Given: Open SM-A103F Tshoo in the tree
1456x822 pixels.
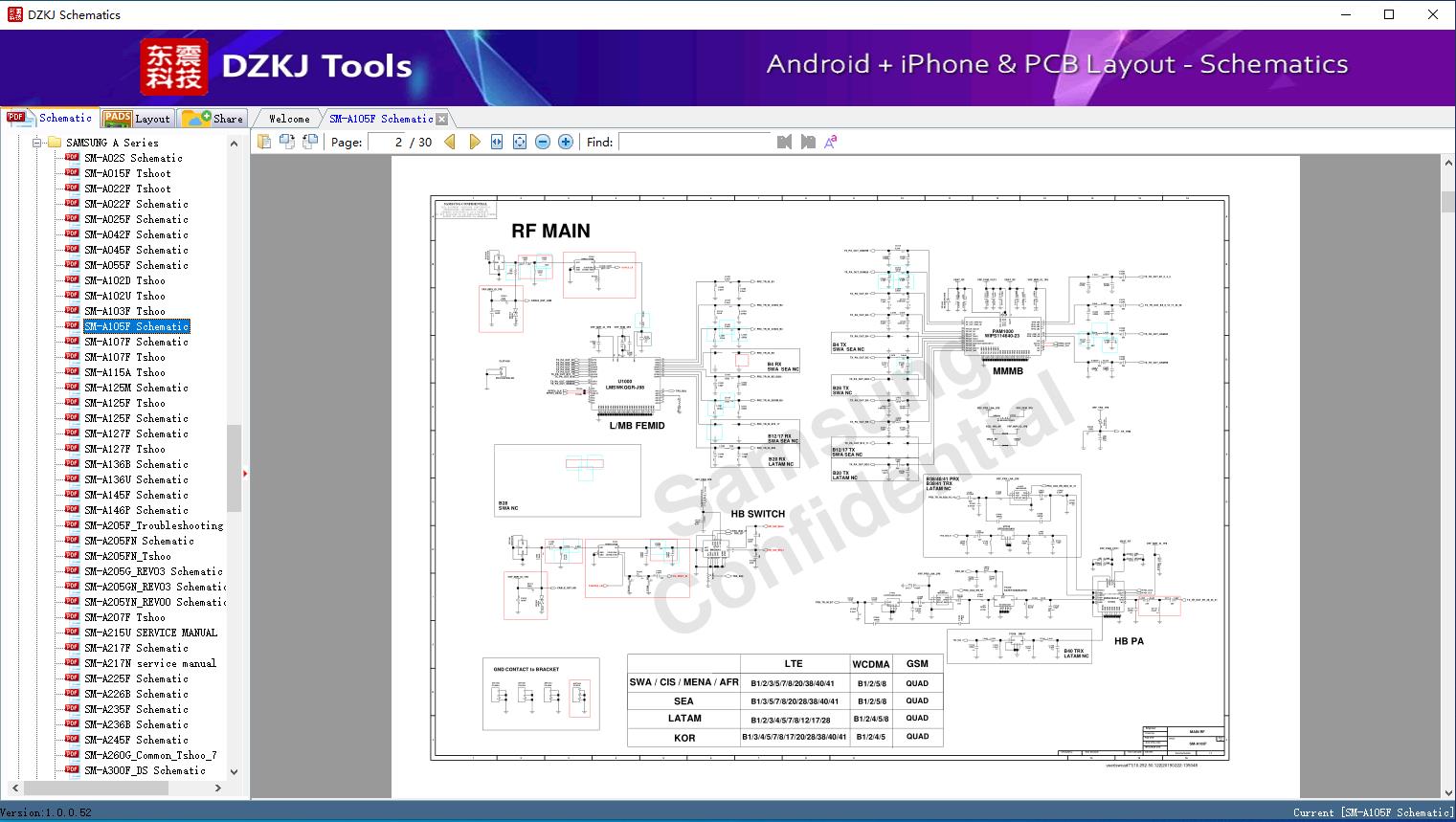Looking at the screenshot, I should 124,311.
